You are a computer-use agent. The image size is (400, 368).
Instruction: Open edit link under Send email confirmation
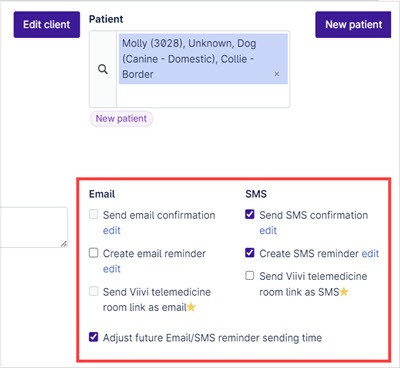click(x=112, y=230)
